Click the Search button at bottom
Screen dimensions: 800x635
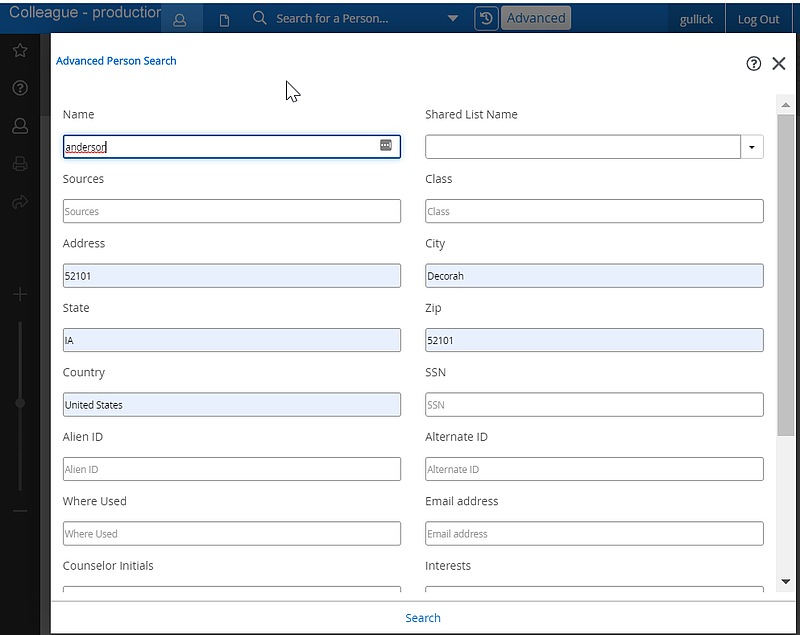coord(422,618)
